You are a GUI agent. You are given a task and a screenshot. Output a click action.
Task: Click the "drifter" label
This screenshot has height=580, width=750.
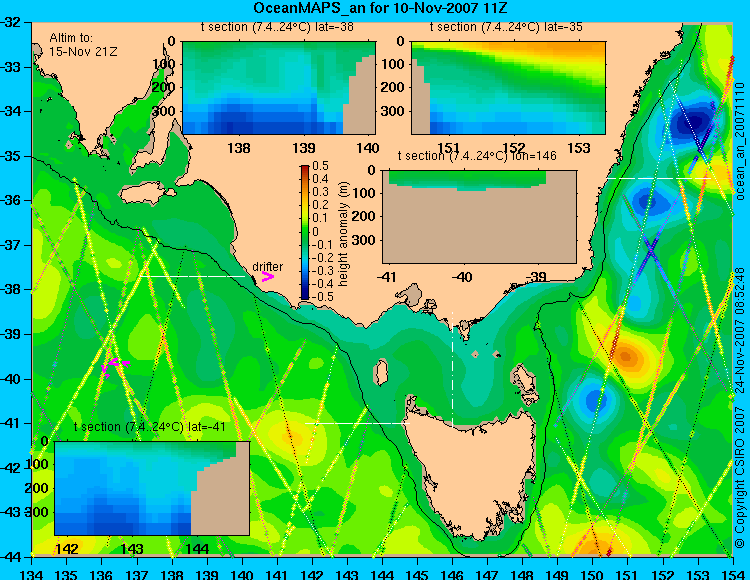267,266
